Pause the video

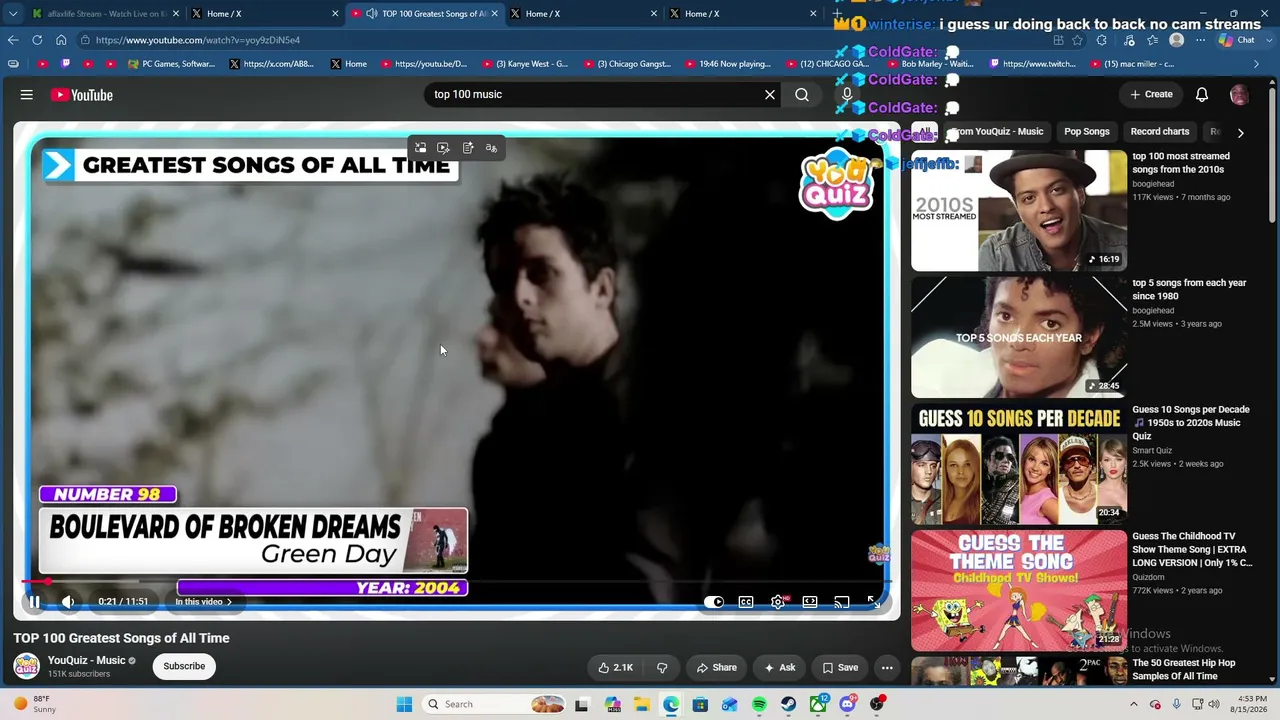tap(34, 602)
